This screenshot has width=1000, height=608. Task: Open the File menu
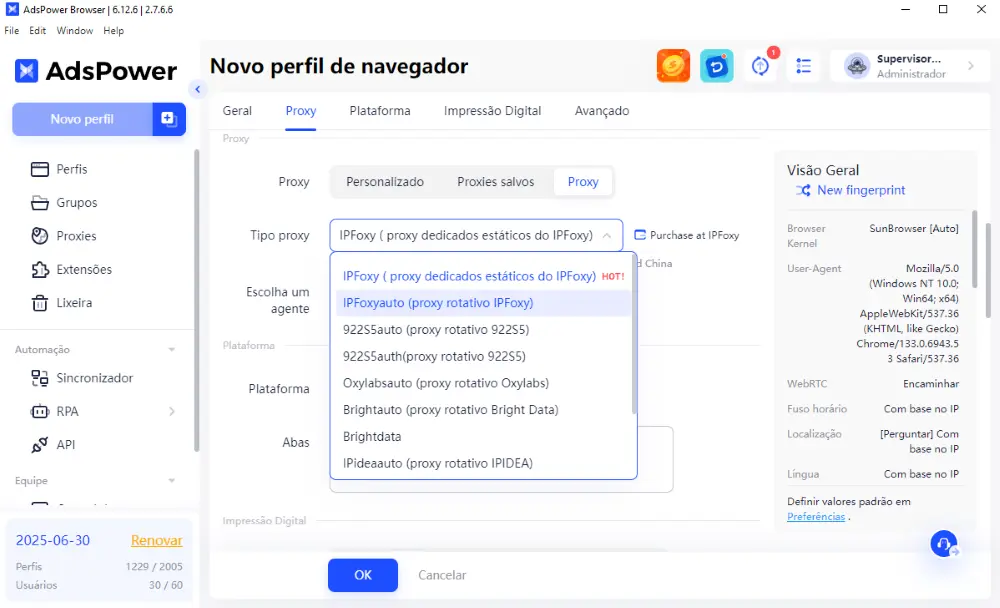tap(11, 31)
